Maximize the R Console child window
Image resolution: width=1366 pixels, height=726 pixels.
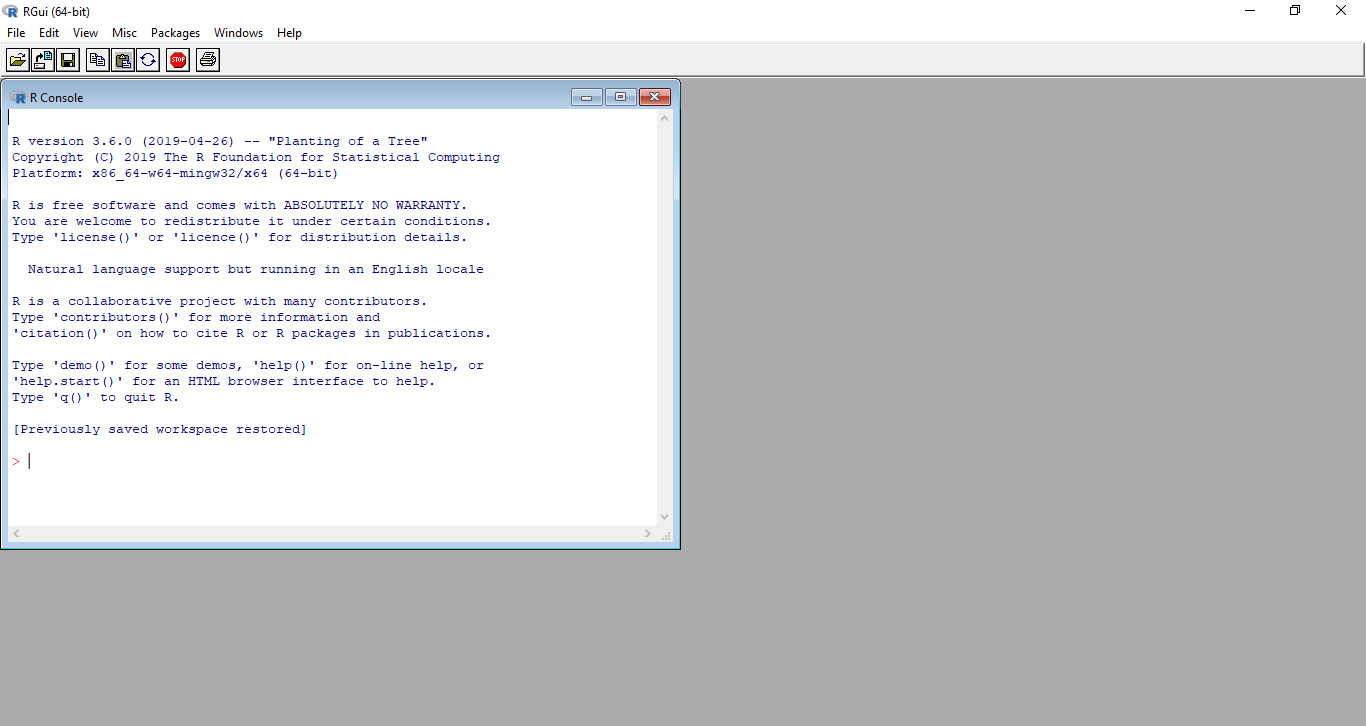[620, 97]
